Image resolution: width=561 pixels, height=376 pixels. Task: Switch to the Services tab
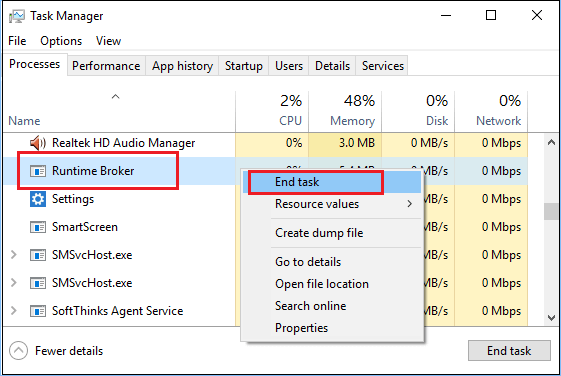point(382,66)
